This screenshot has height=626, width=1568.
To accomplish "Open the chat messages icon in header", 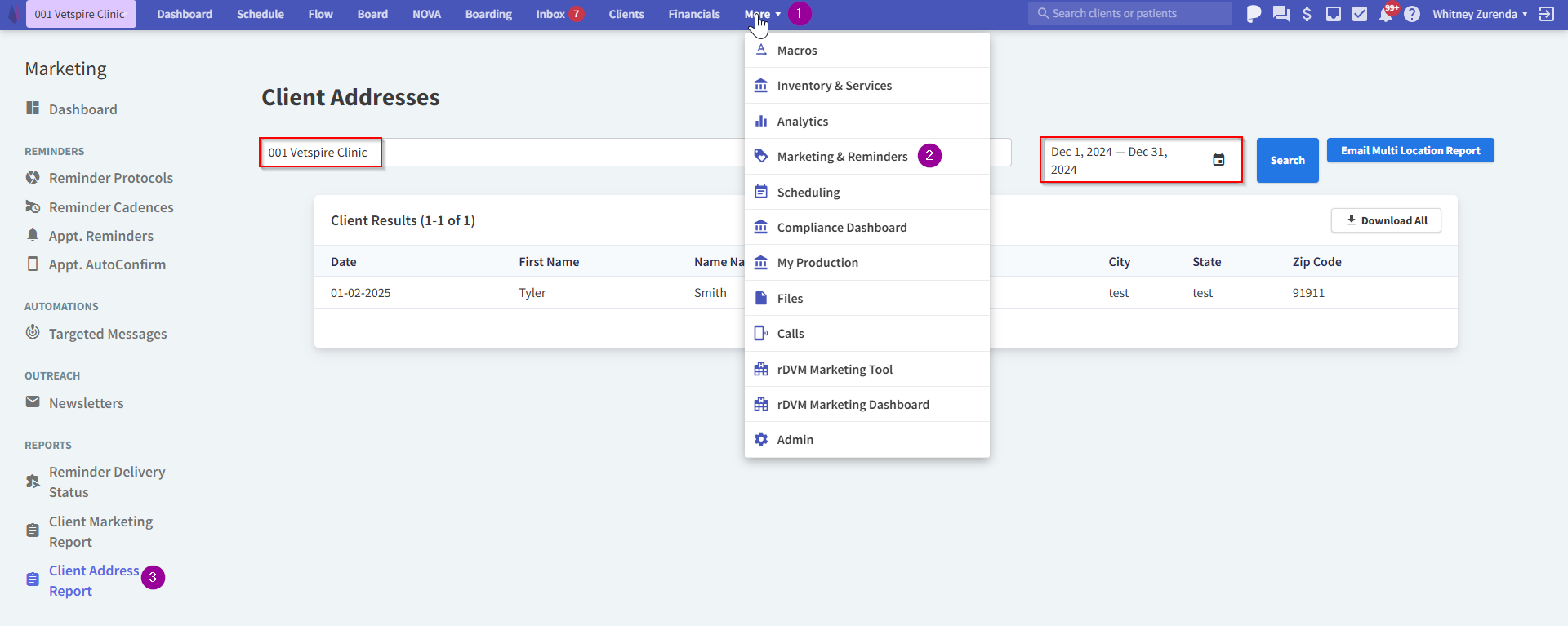I will click(x=1281, y=14).
